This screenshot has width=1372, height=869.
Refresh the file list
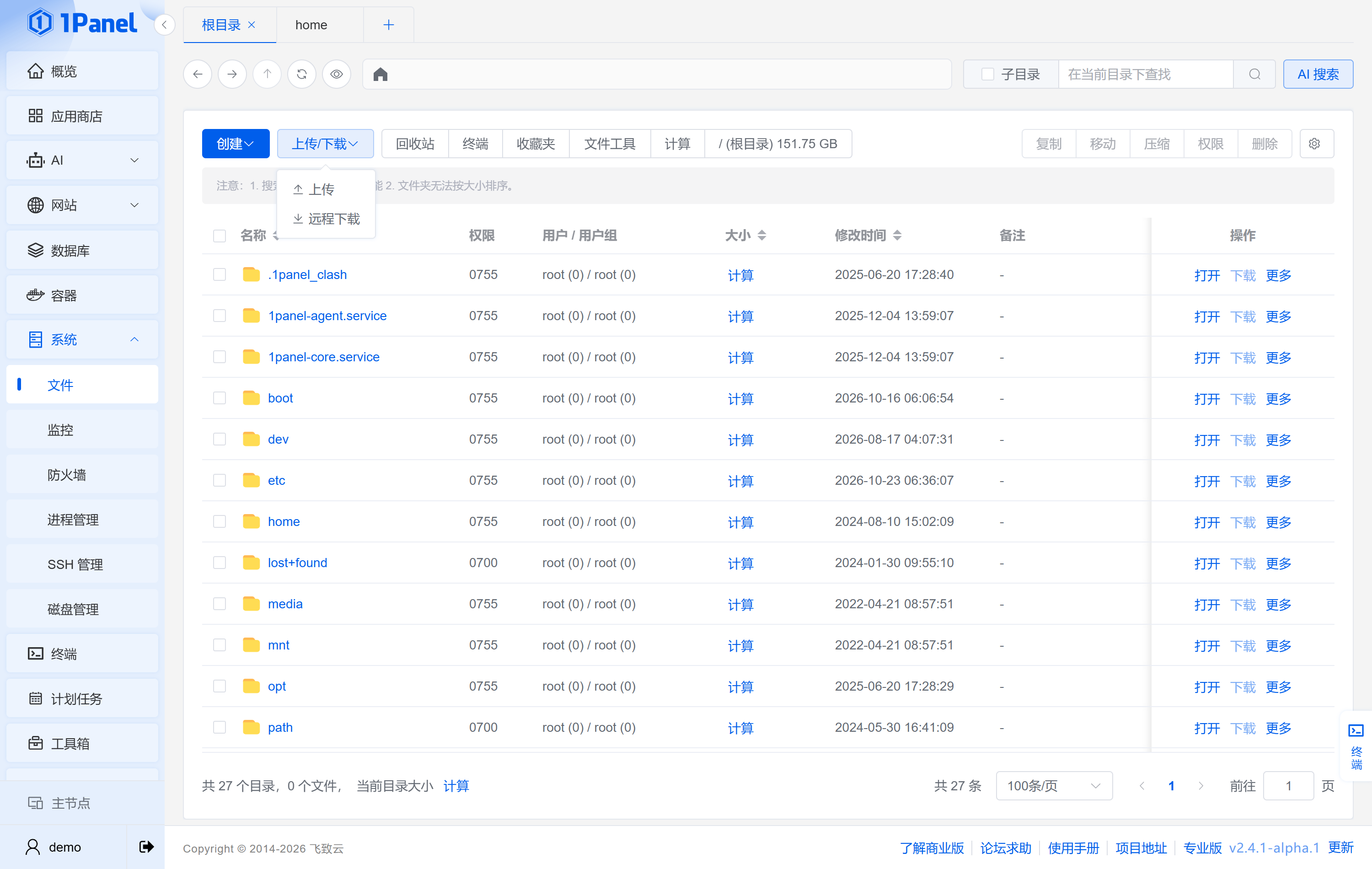302,74
